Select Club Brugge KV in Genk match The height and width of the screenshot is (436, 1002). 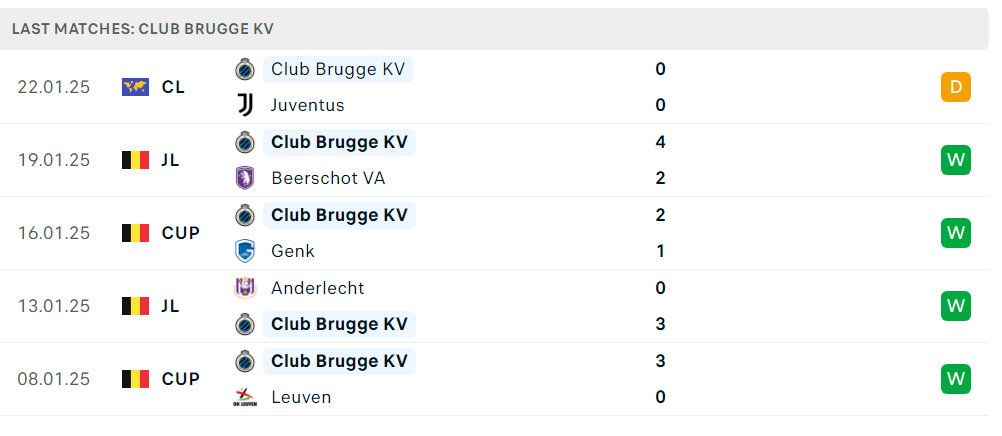[339, 215]
